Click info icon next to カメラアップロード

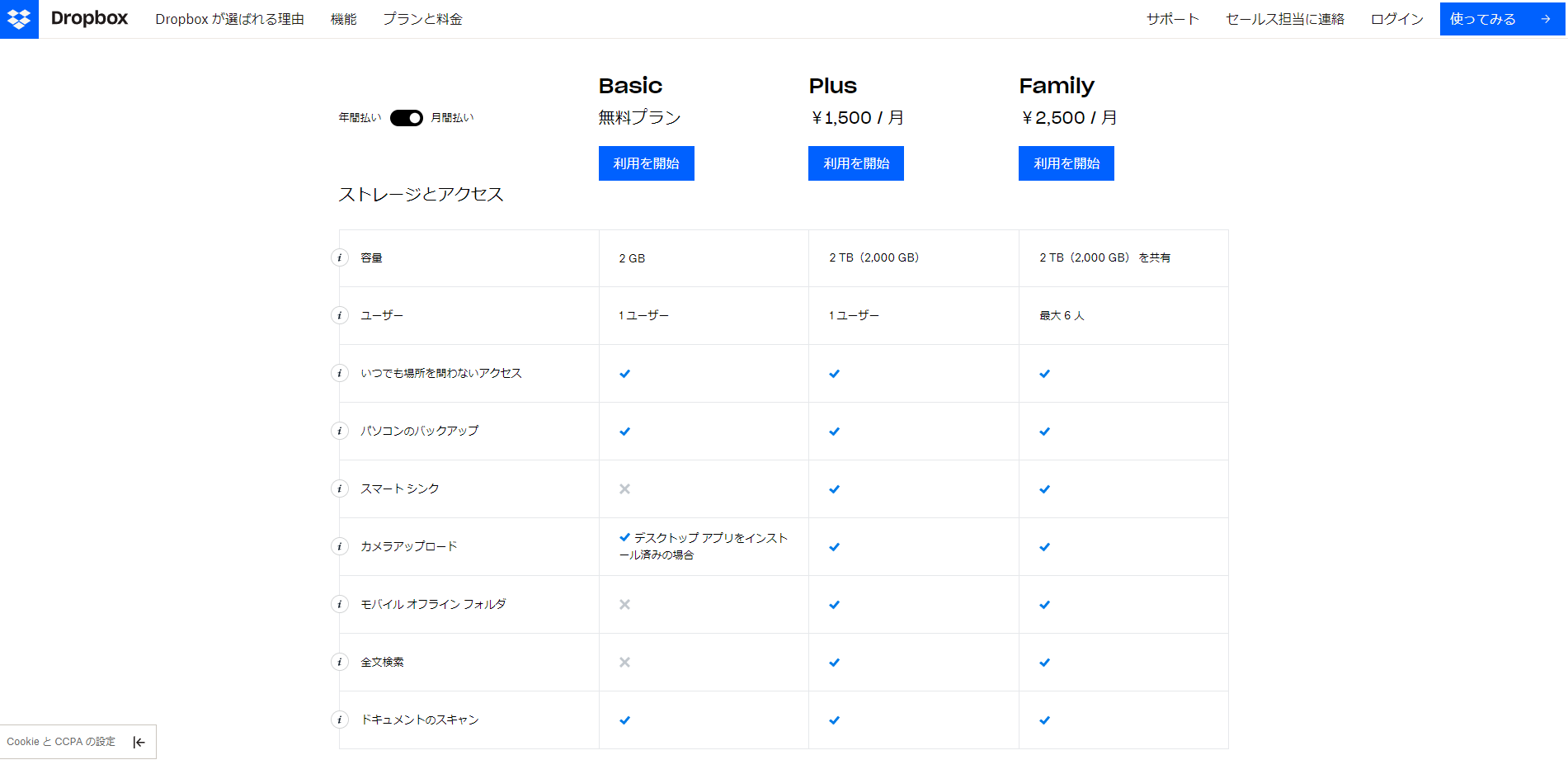340,546
